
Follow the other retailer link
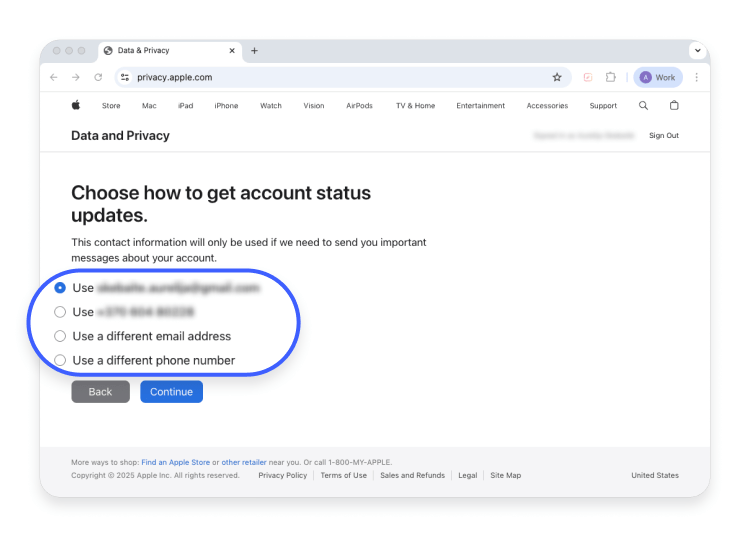(x=244, y=462)
